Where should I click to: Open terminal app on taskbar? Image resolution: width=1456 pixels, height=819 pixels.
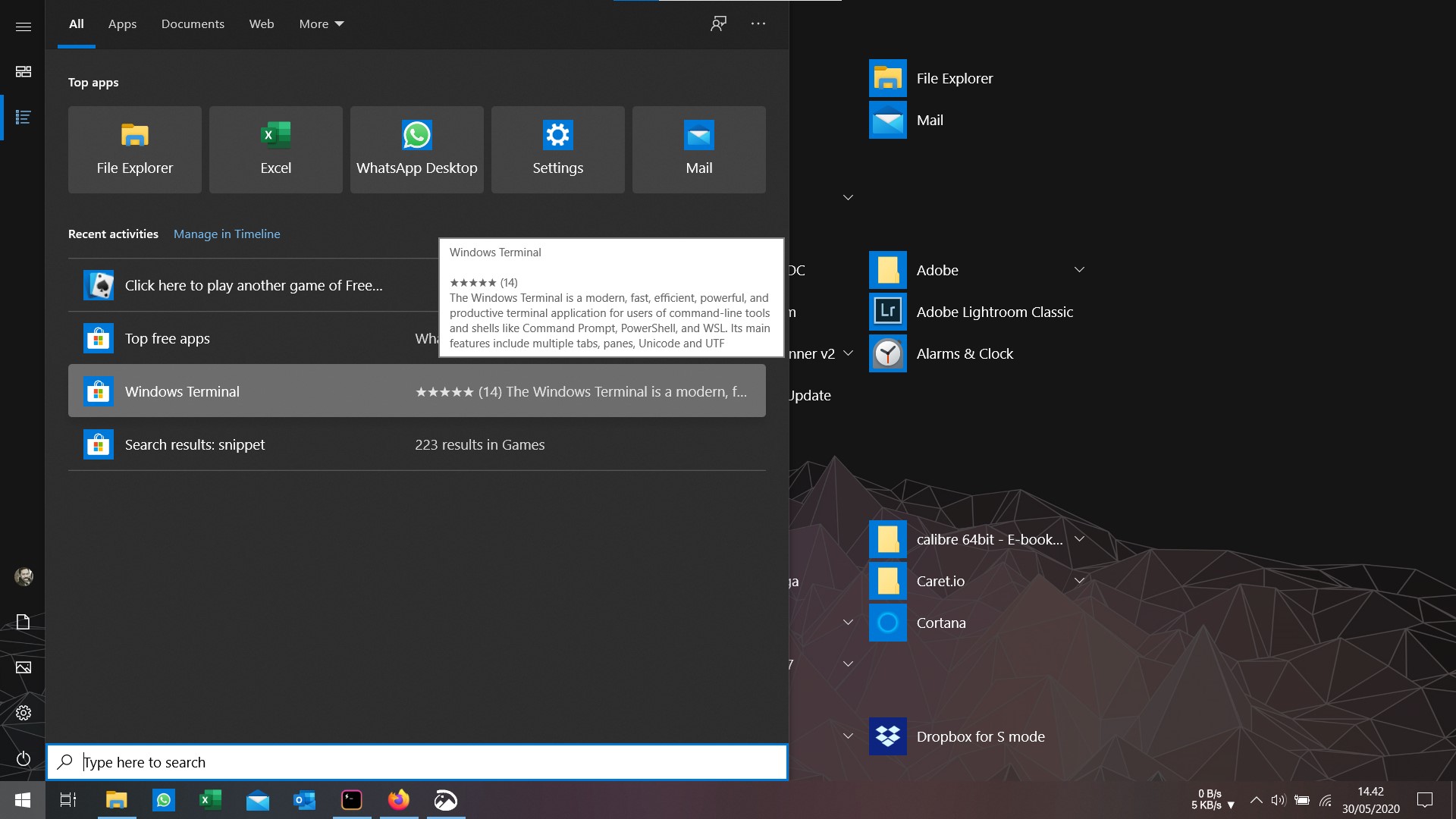[352, 800]
